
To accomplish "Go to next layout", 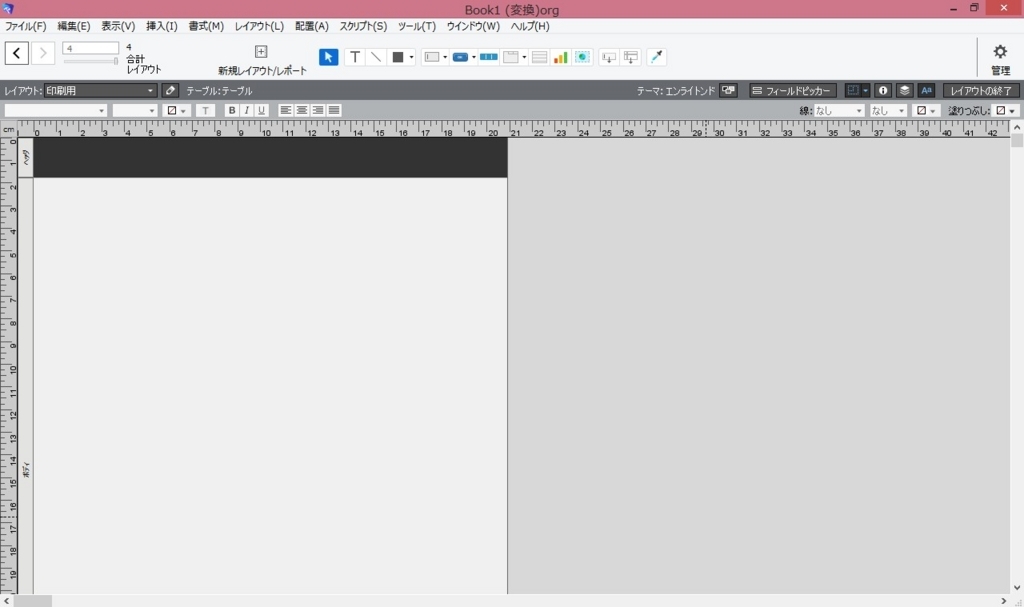I will pyautogui.click(x=43, y=53).
